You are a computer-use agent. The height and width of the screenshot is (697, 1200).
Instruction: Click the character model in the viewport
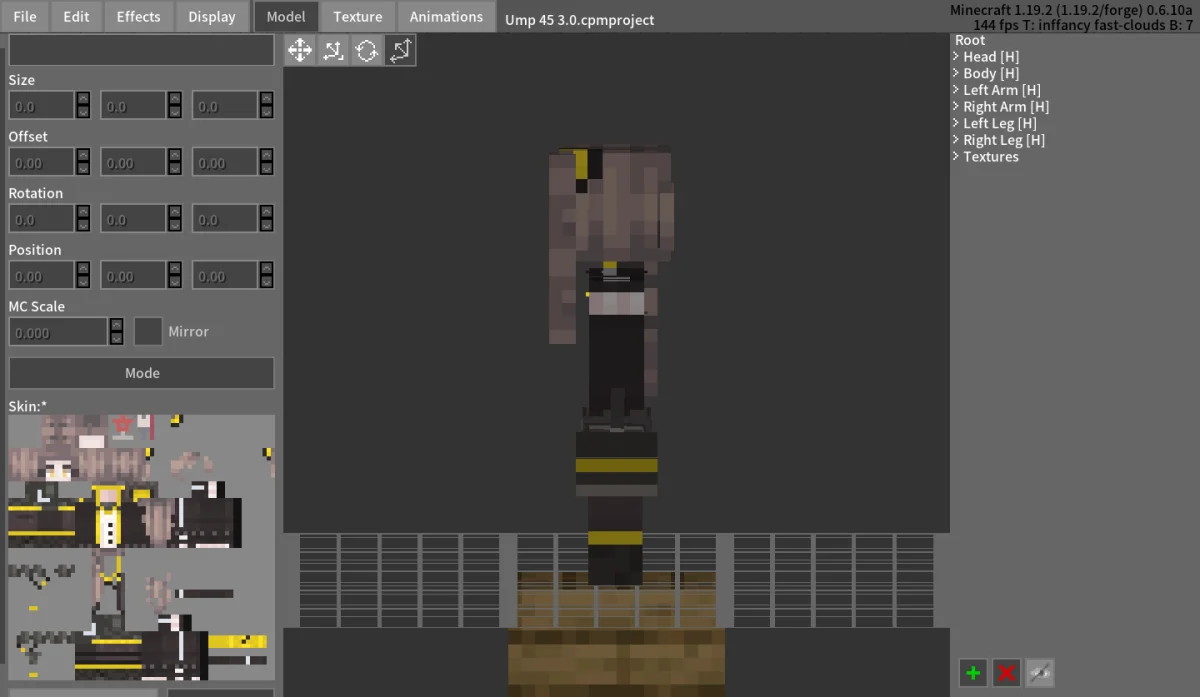tap(612, 365)
